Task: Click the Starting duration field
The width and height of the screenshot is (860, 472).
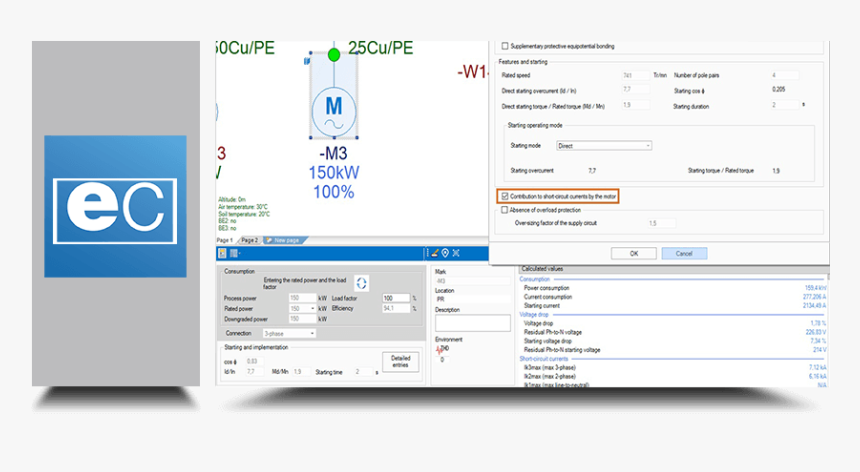Action: [785, 105]
